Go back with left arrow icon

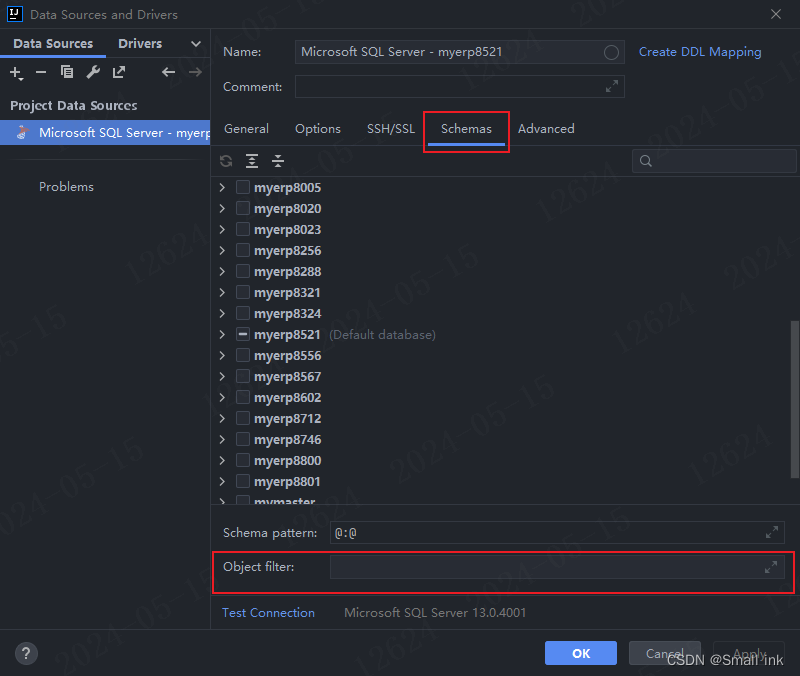coord(168,72)
